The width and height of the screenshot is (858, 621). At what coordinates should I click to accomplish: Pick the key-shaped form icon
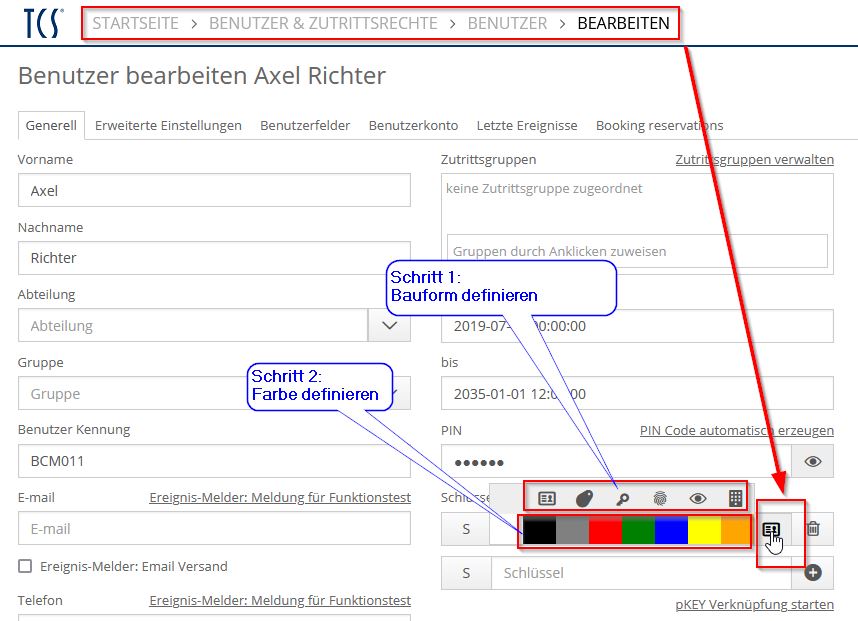[x=622, y=497]
